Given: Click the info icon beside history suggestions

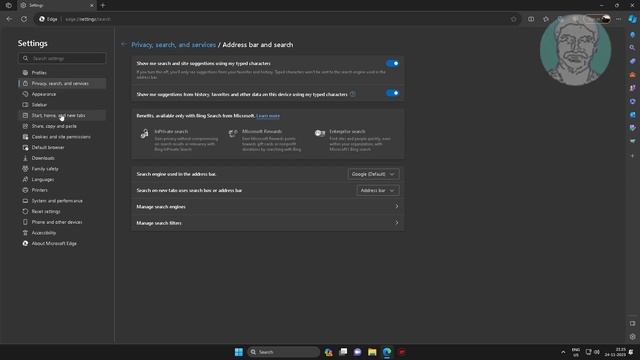Looking at the screenshot, I should tap(353, 94).
